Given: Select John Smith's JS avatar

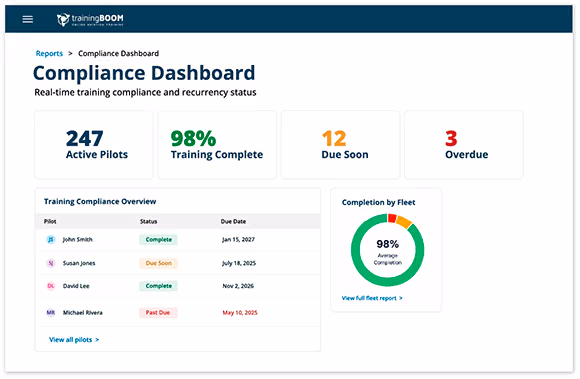Looking at the screenshot, I should 51,240.
